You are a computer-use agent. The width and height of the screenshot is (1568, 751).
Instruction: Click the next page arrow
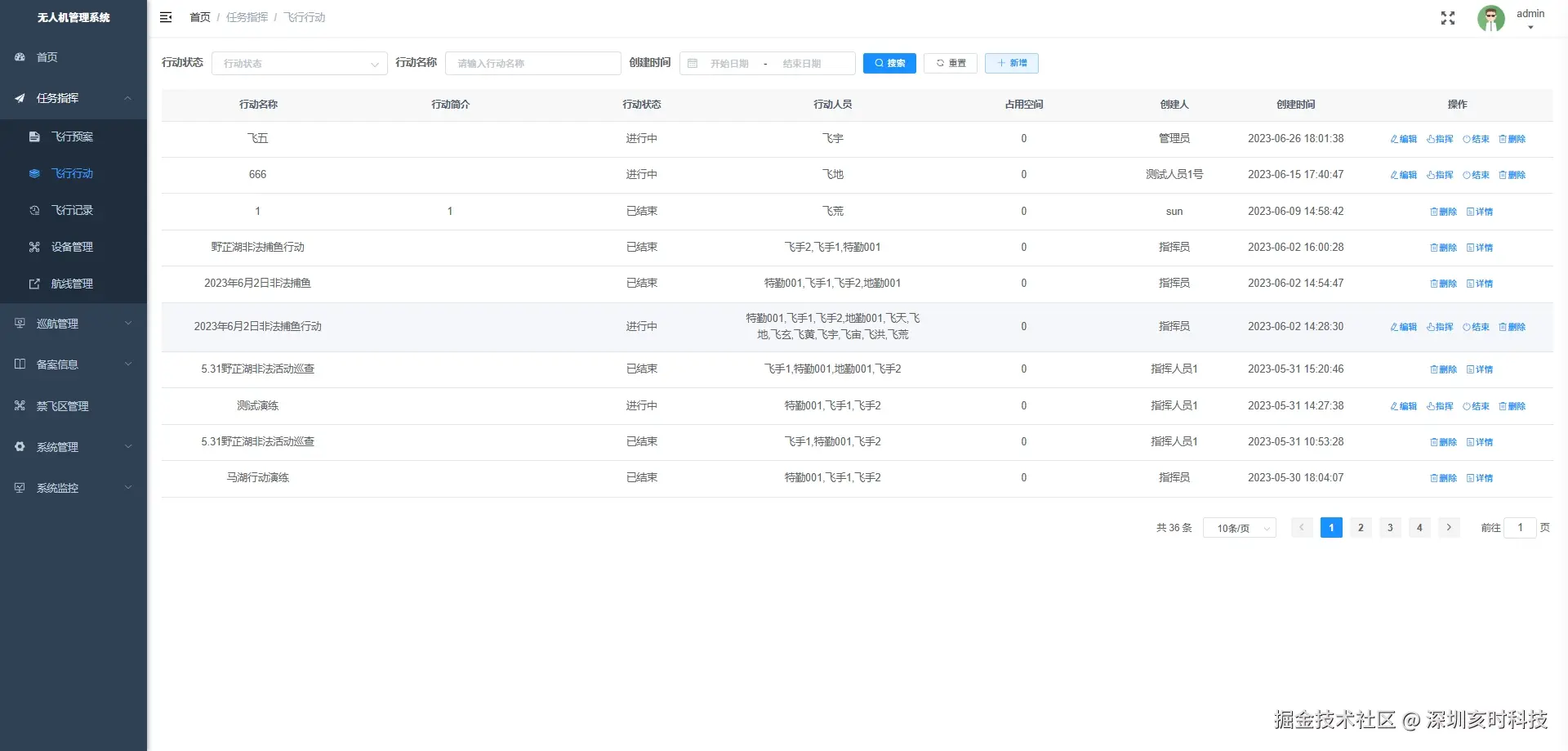(x=1449, y=528)
